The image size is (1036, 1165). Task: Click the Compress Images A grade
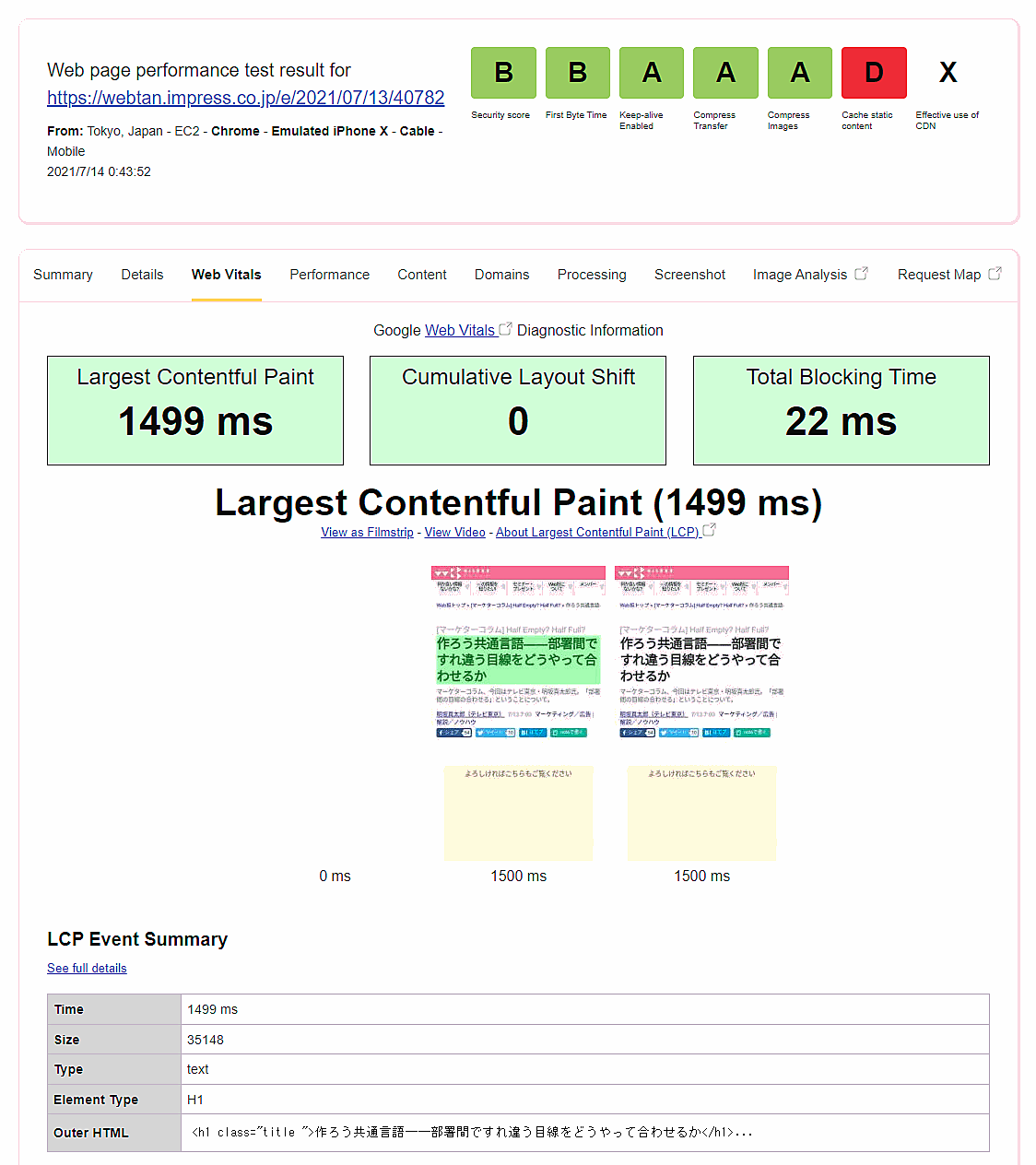(x=800, y=73)
